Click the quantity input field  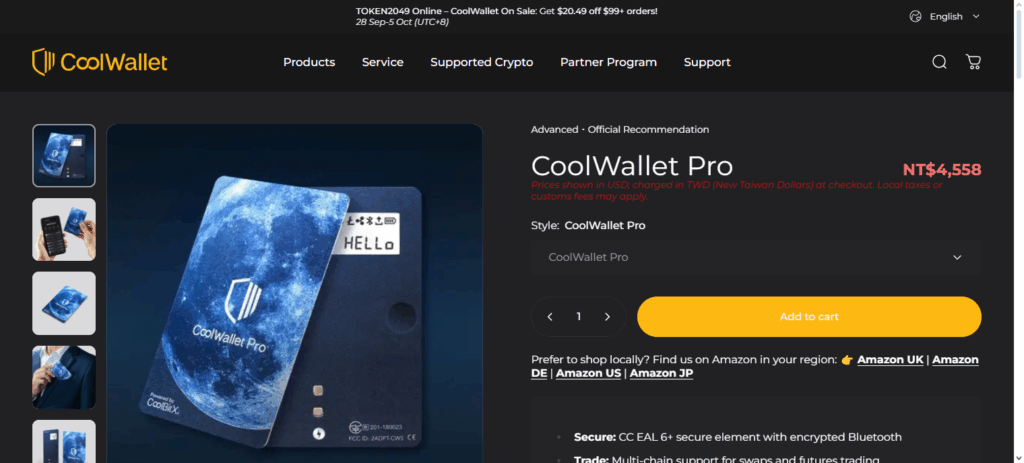click(x=579, y=317)
